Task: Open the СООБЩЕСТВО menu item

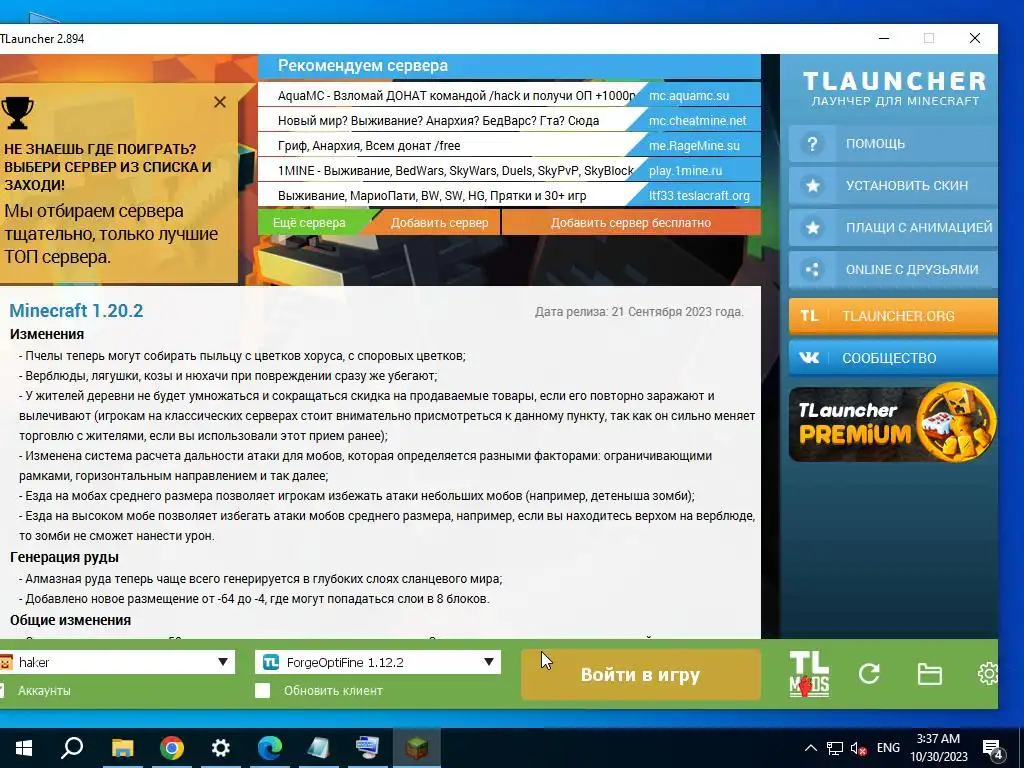Action: point(893,358)
